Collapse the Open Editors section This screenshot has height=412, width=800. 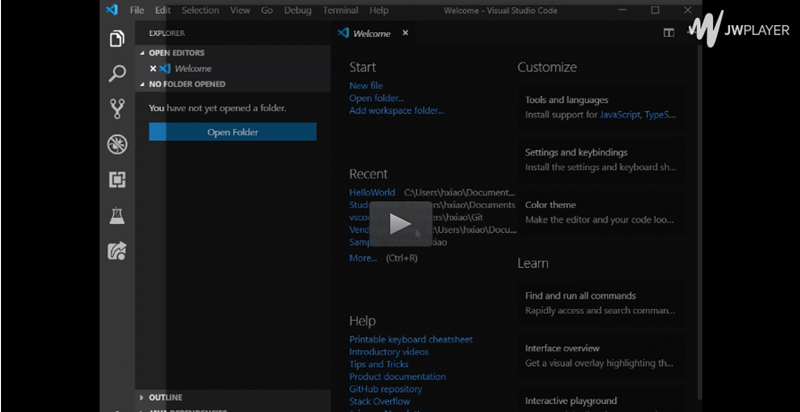point(176,53)
